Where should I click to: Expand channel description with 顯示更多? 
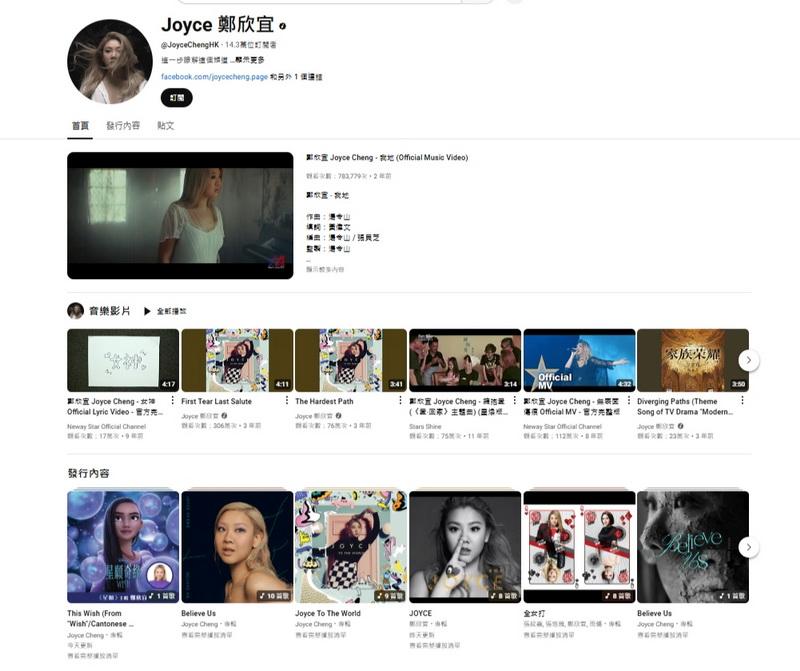coord(249,60)
